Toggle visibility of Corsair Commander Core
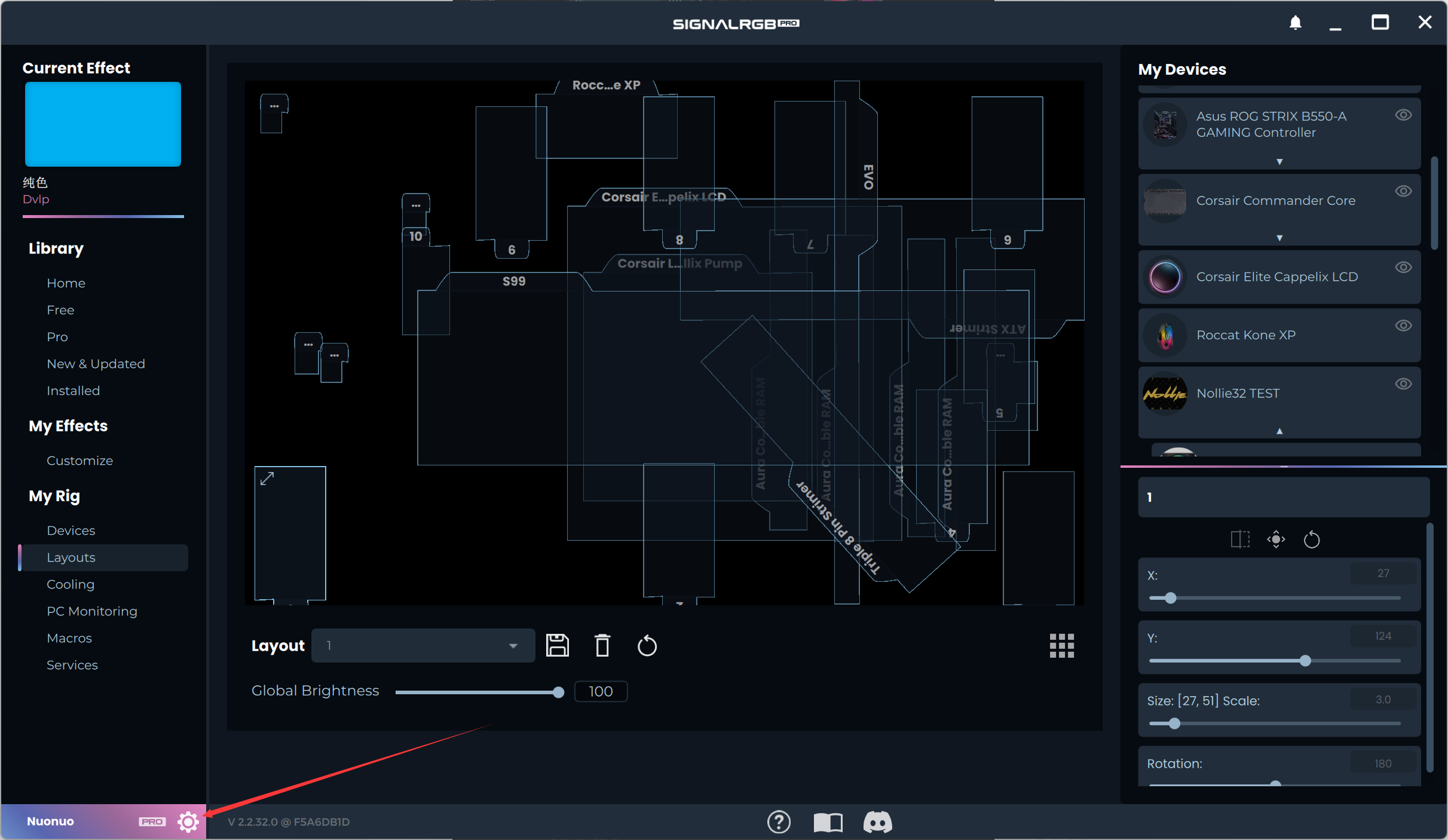Image resolution: width=1448 pixels, height=840 pixels. (x=1403, y=191)
